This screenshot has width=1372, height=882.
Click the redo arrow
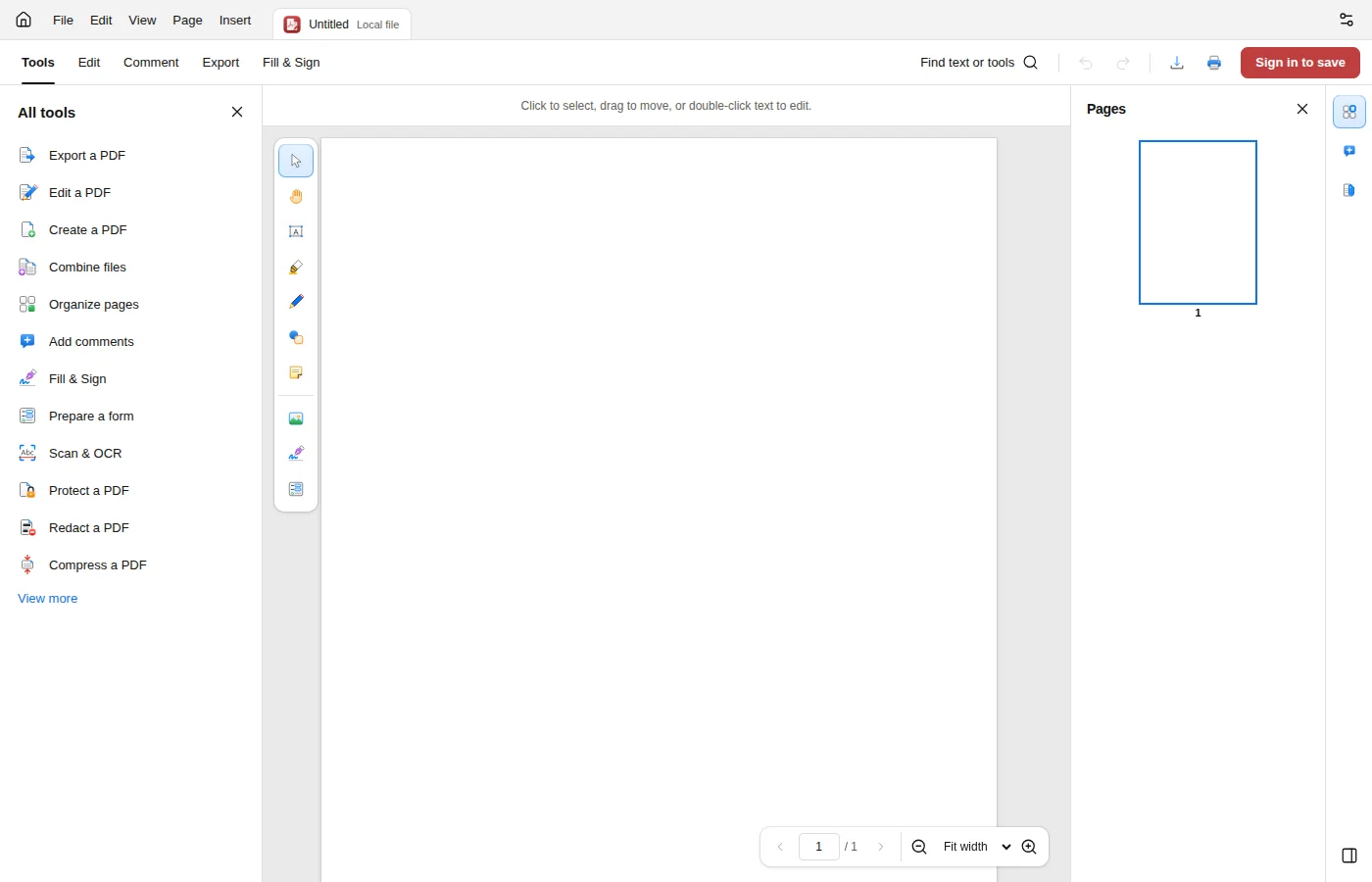point(1123,63)
